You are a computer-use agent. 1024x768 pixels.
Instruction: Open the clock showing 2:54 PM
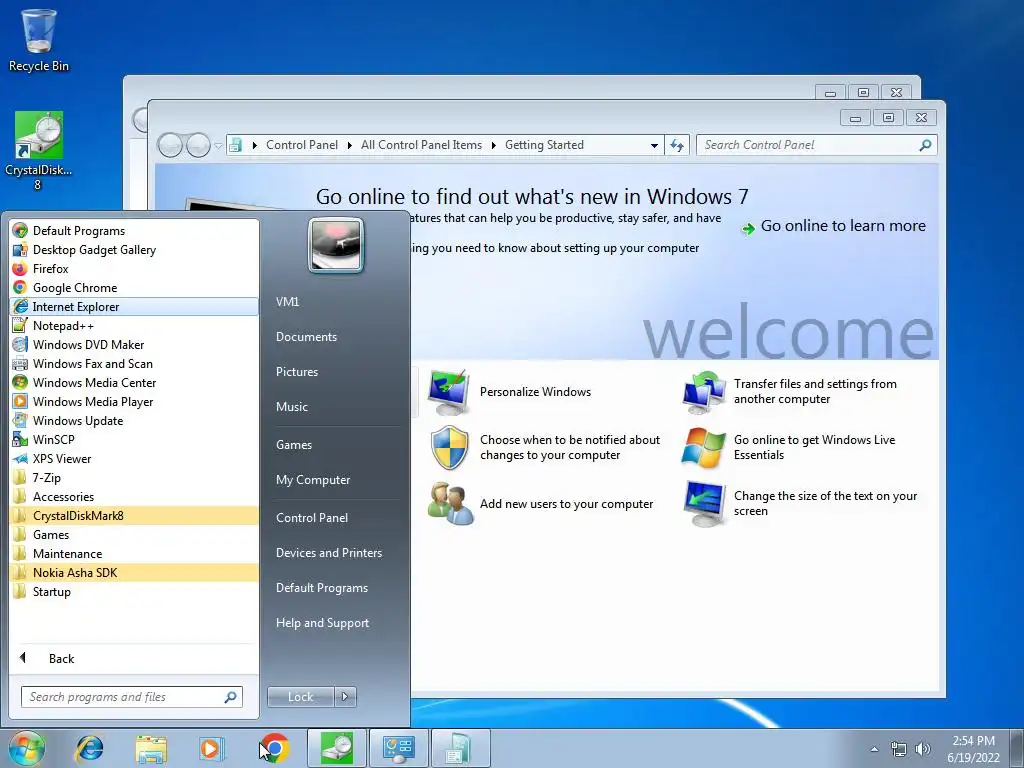pyautogui.click(x=973, y=748)
